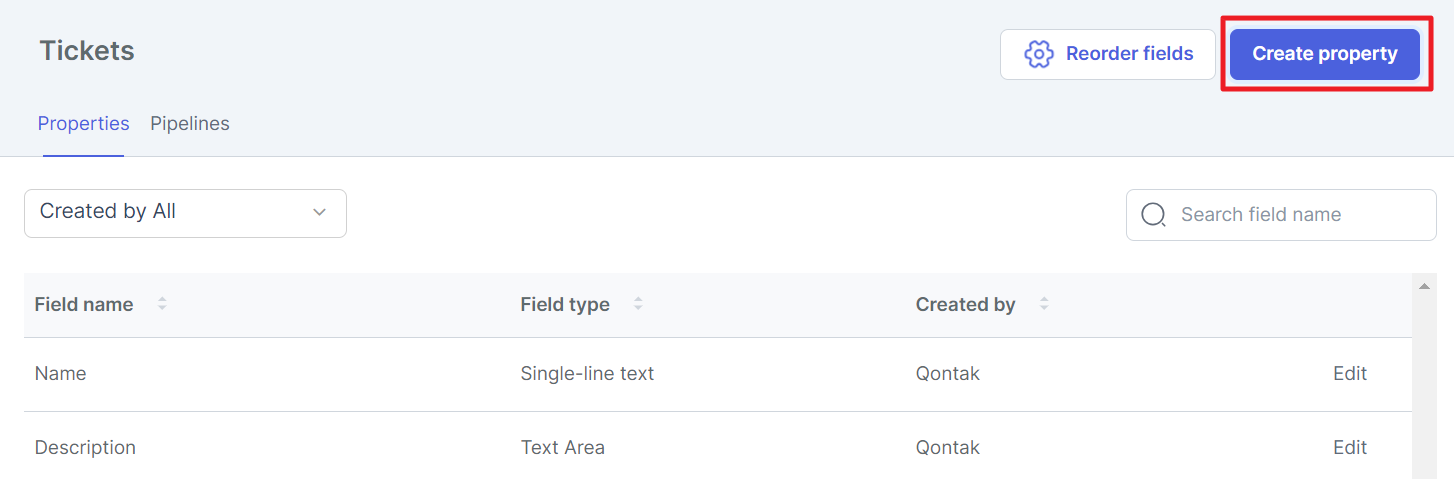Click the scrollbar up arrow

coord(1423,287)
